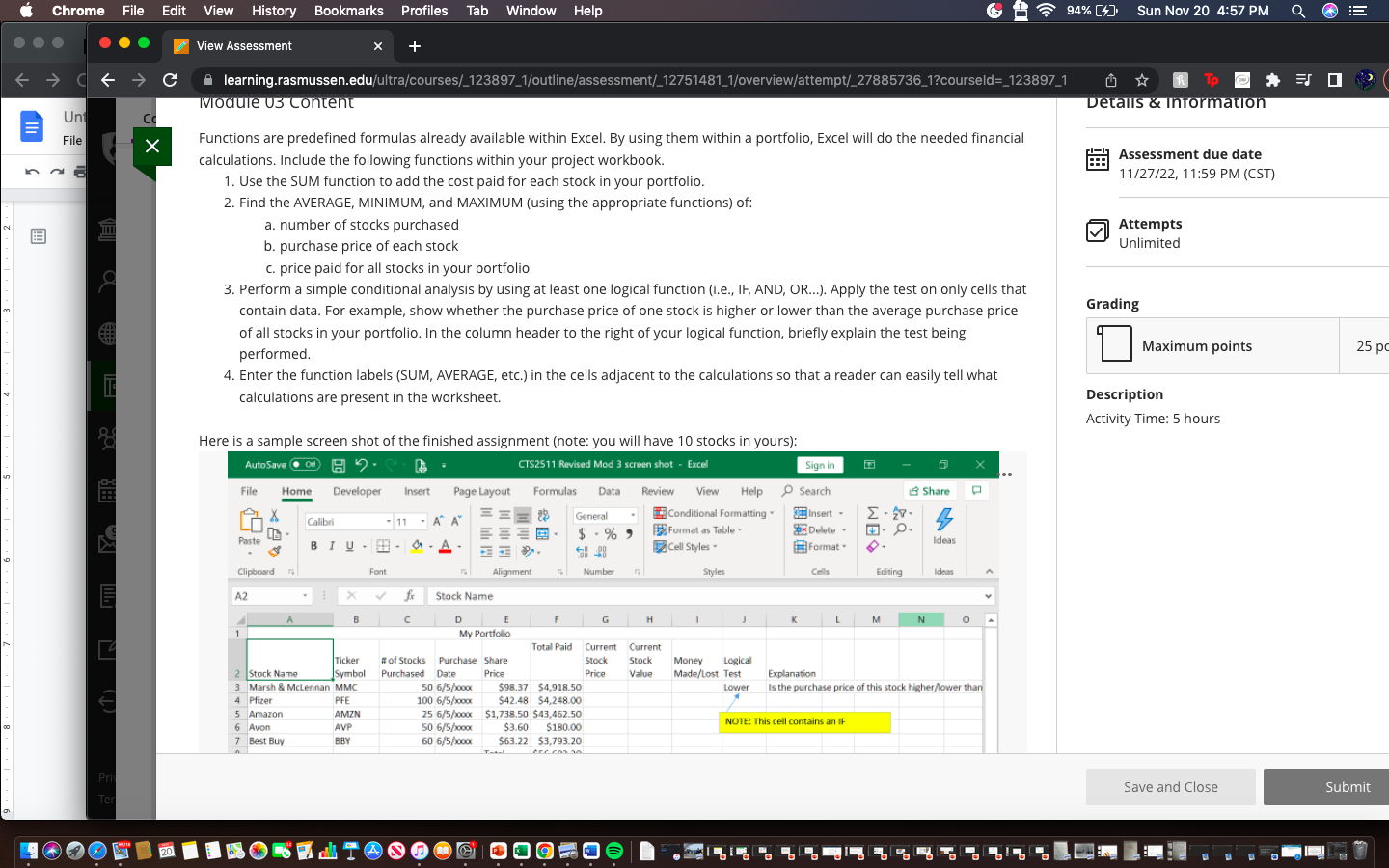This screenshot has height=868, width=1389.
Task: Open the sample Excel screenshot image
Action: pyautogui.click(x=613, y=602)
